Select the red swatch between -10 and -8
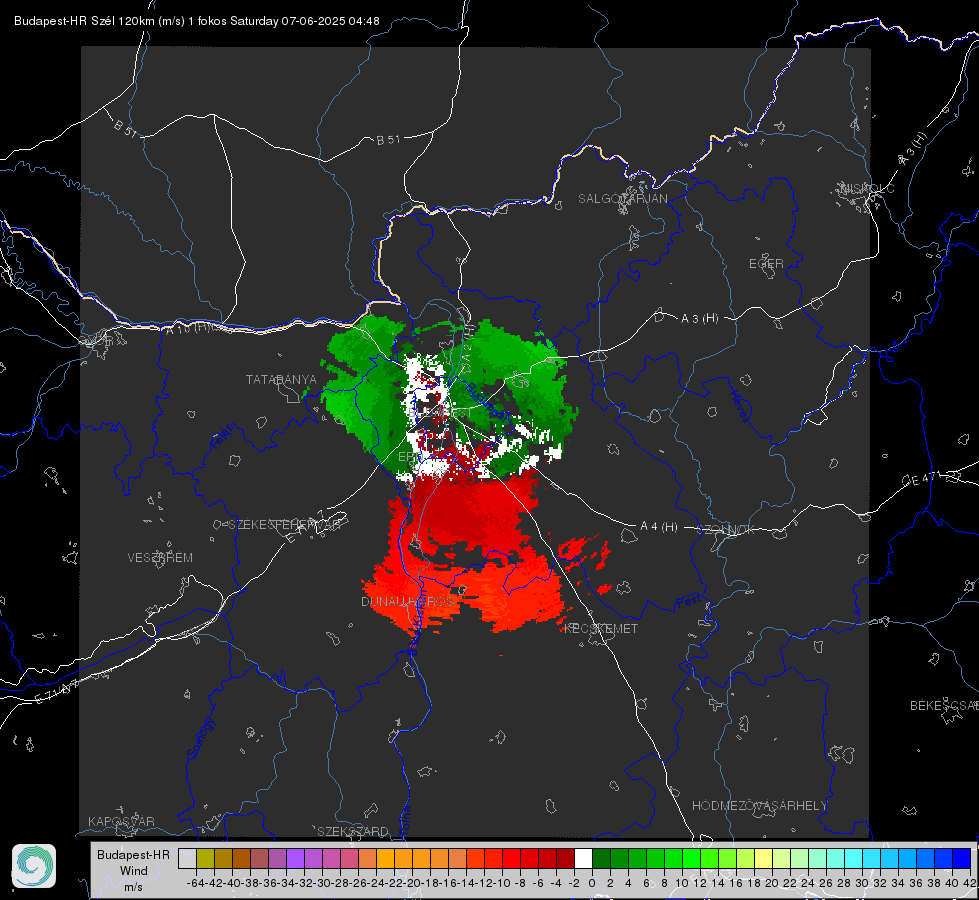The image size is (979, 900). click(511, 858)
